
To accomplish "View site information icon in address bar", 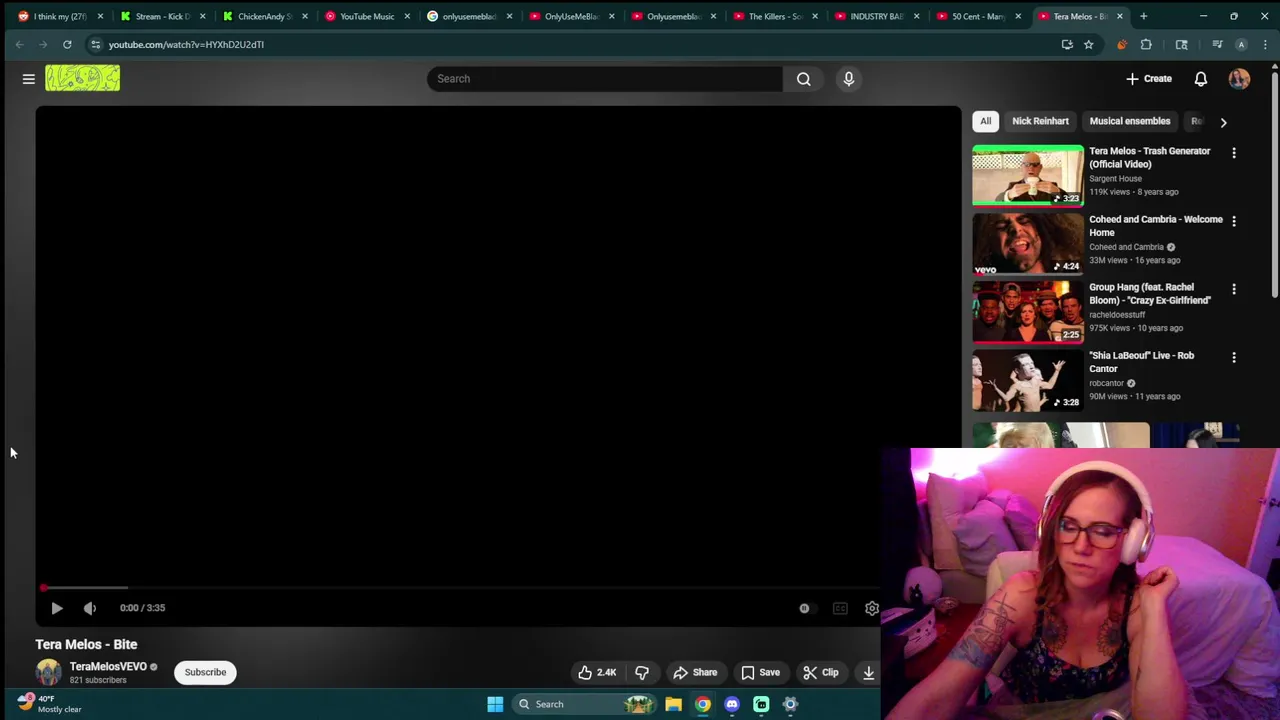I will click(95, 45).
